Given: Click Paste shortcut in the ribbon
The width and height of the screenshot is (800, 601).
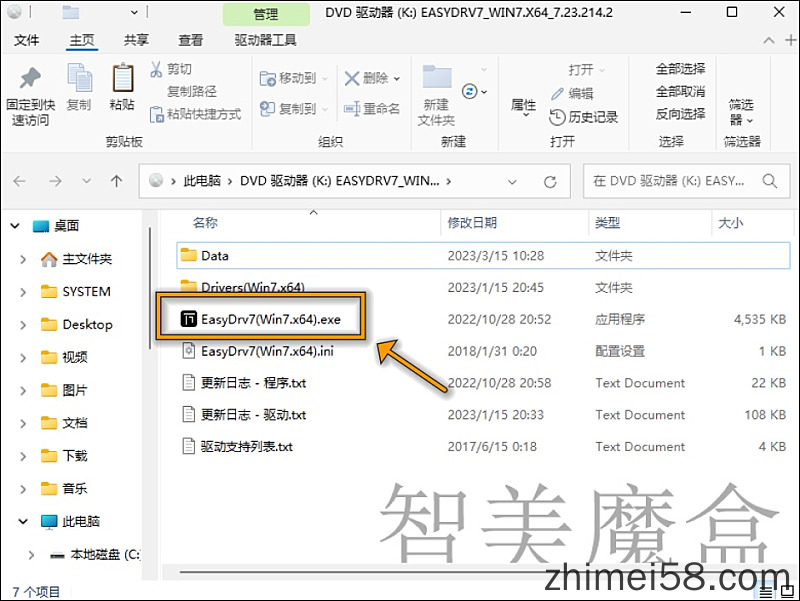Looking at the screenshot, I should click(x=195, y=114).
